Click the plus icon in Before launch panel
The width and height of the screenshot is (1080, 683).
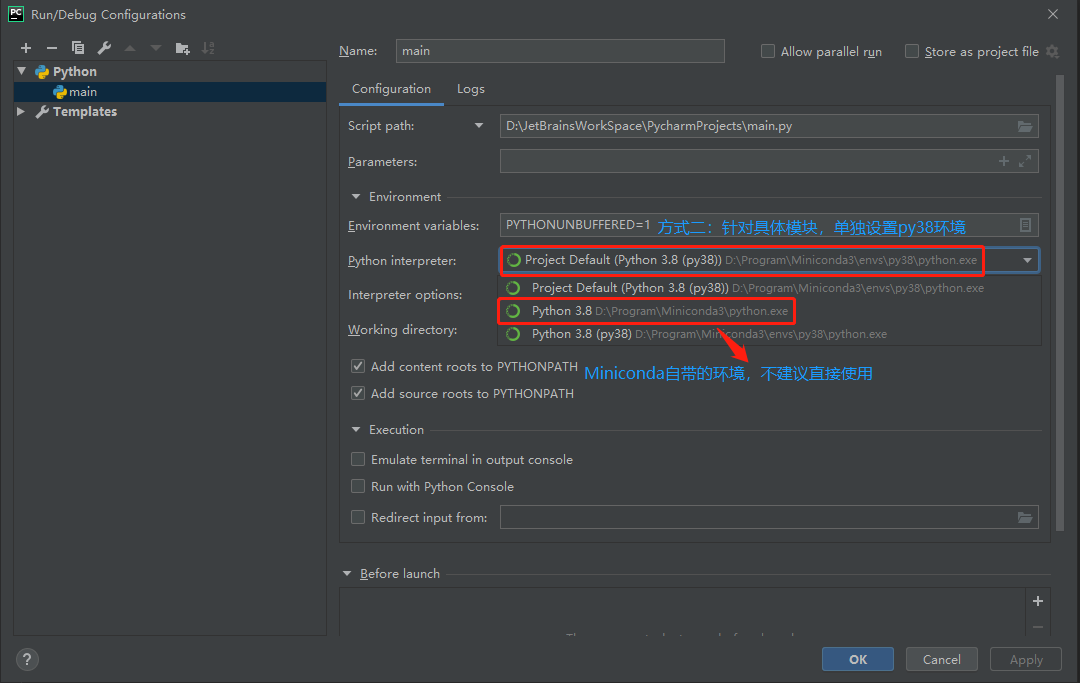(x=1038, y=601)
